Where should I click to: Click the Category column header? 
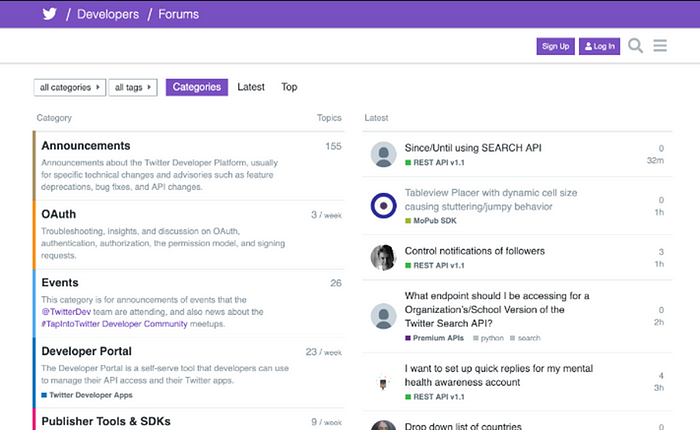pos(54,118)
